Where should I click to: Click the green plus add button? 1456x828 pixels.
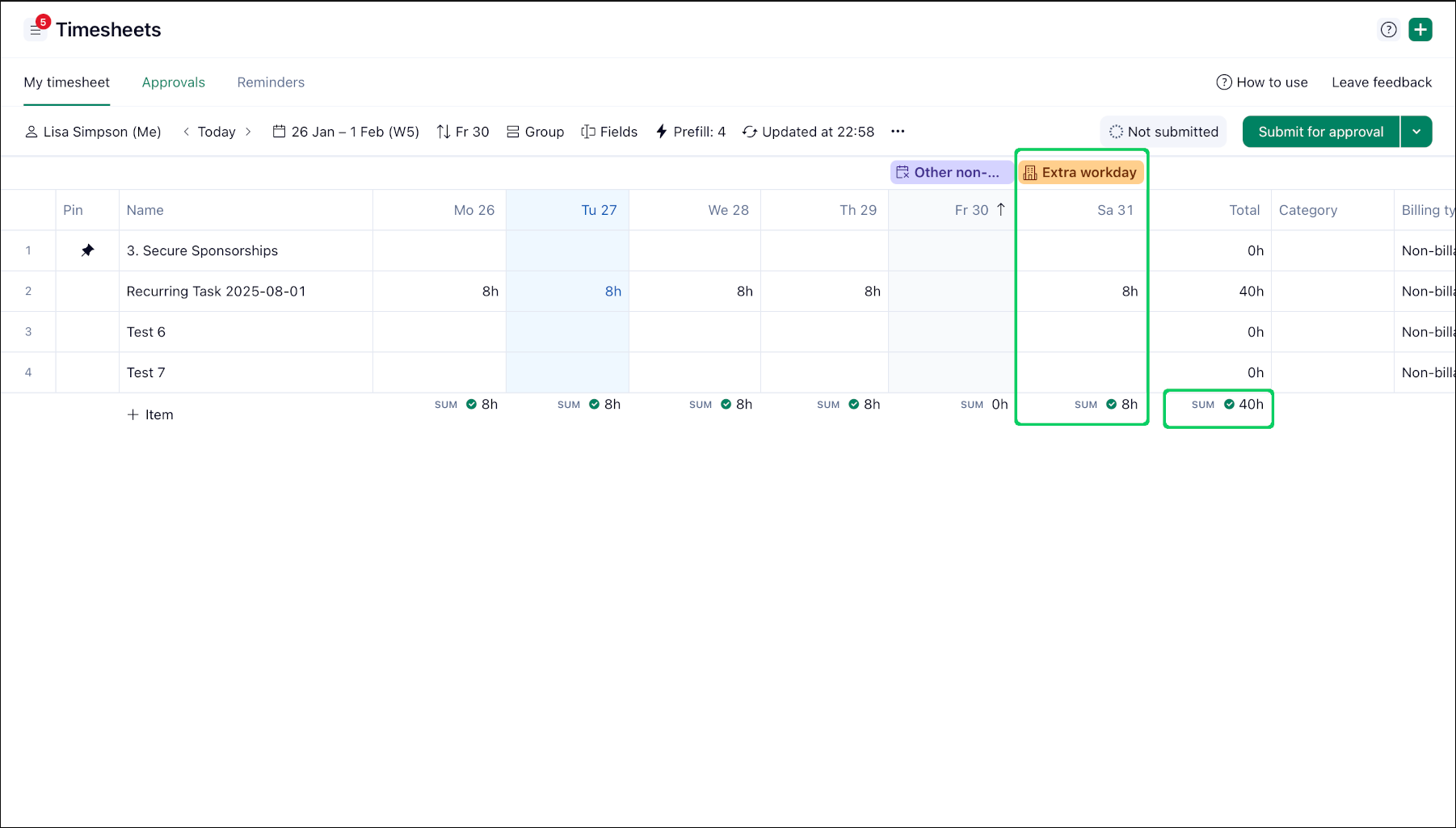[x=1420, y=30]
